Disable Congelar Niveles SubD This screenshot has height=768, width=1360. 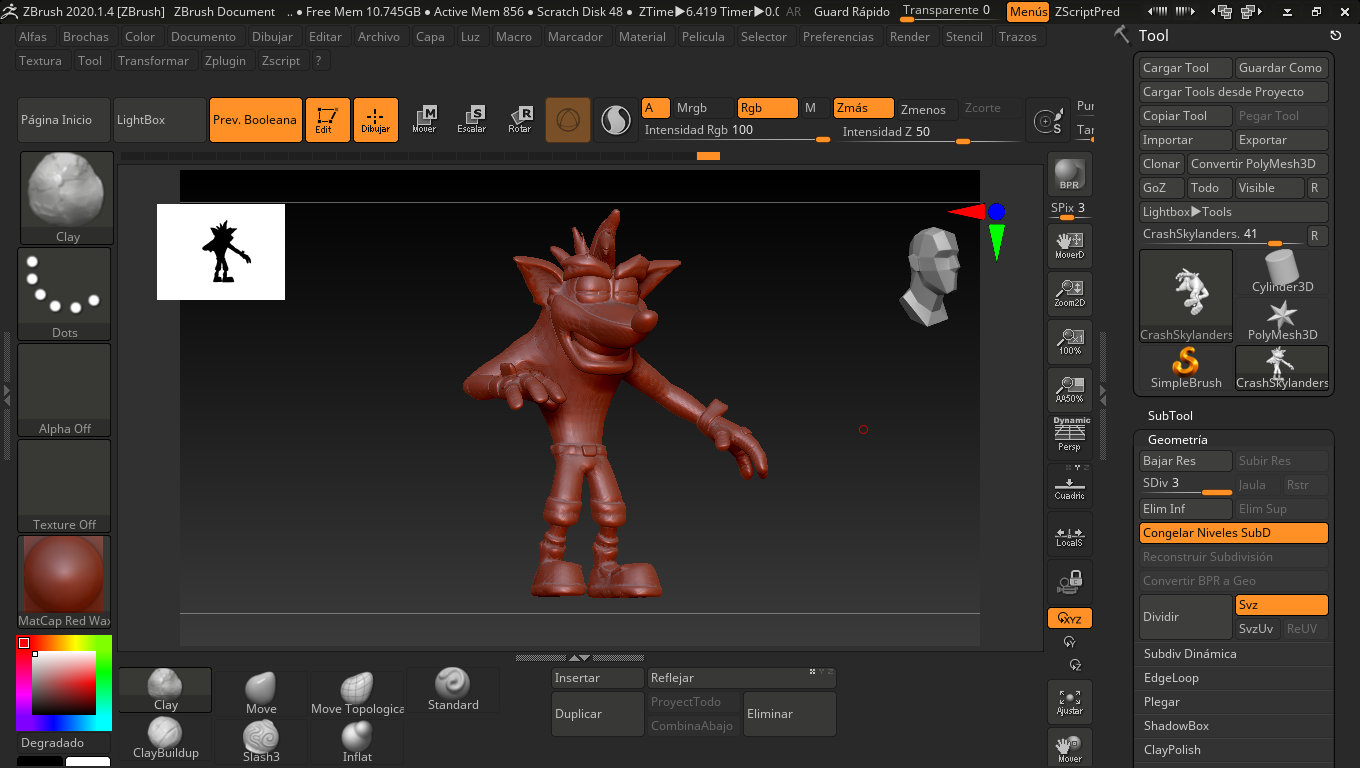tap(1233, 533)
